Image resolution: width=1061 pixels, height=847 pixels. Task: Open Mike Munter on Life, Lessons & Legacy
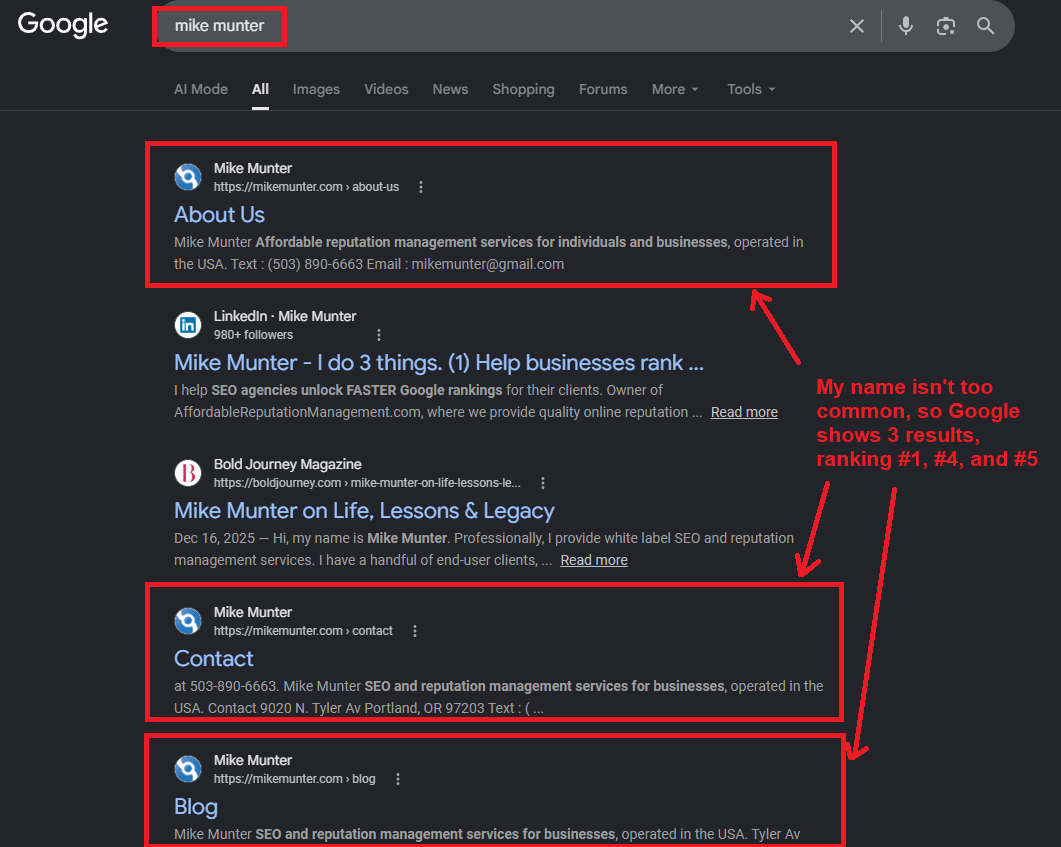point(364,511)
